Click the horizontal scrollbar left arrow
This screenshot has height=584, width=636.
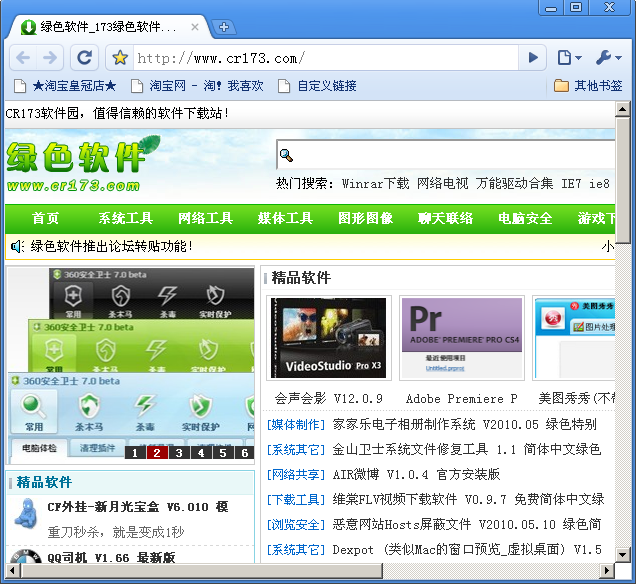pos(12,571)
